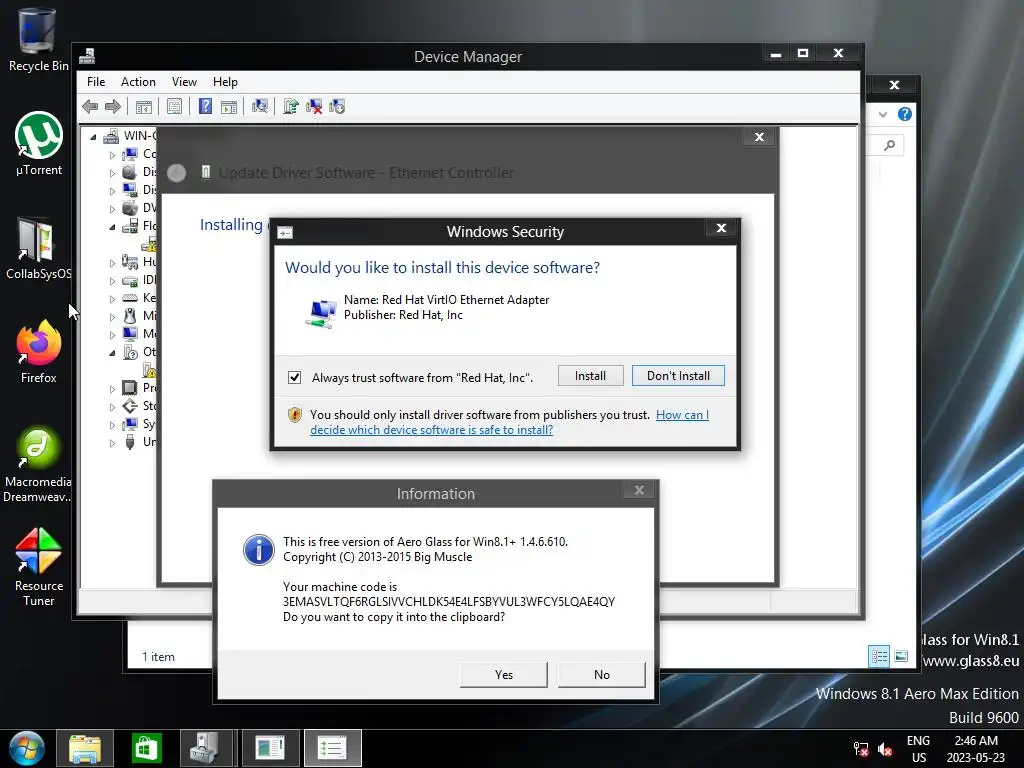Open File Explorer from the taskbar

tap(85, 748)
